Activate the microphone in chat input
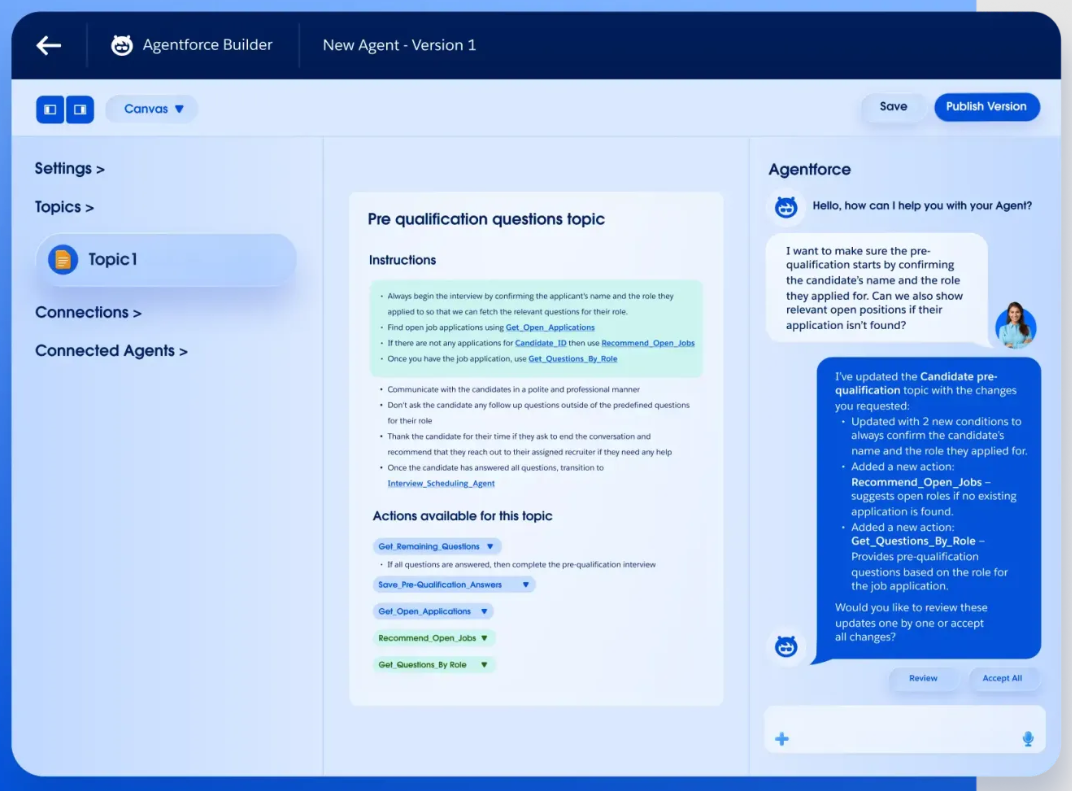Viewport: 1072px width, 791px height. click(1028, 739)
